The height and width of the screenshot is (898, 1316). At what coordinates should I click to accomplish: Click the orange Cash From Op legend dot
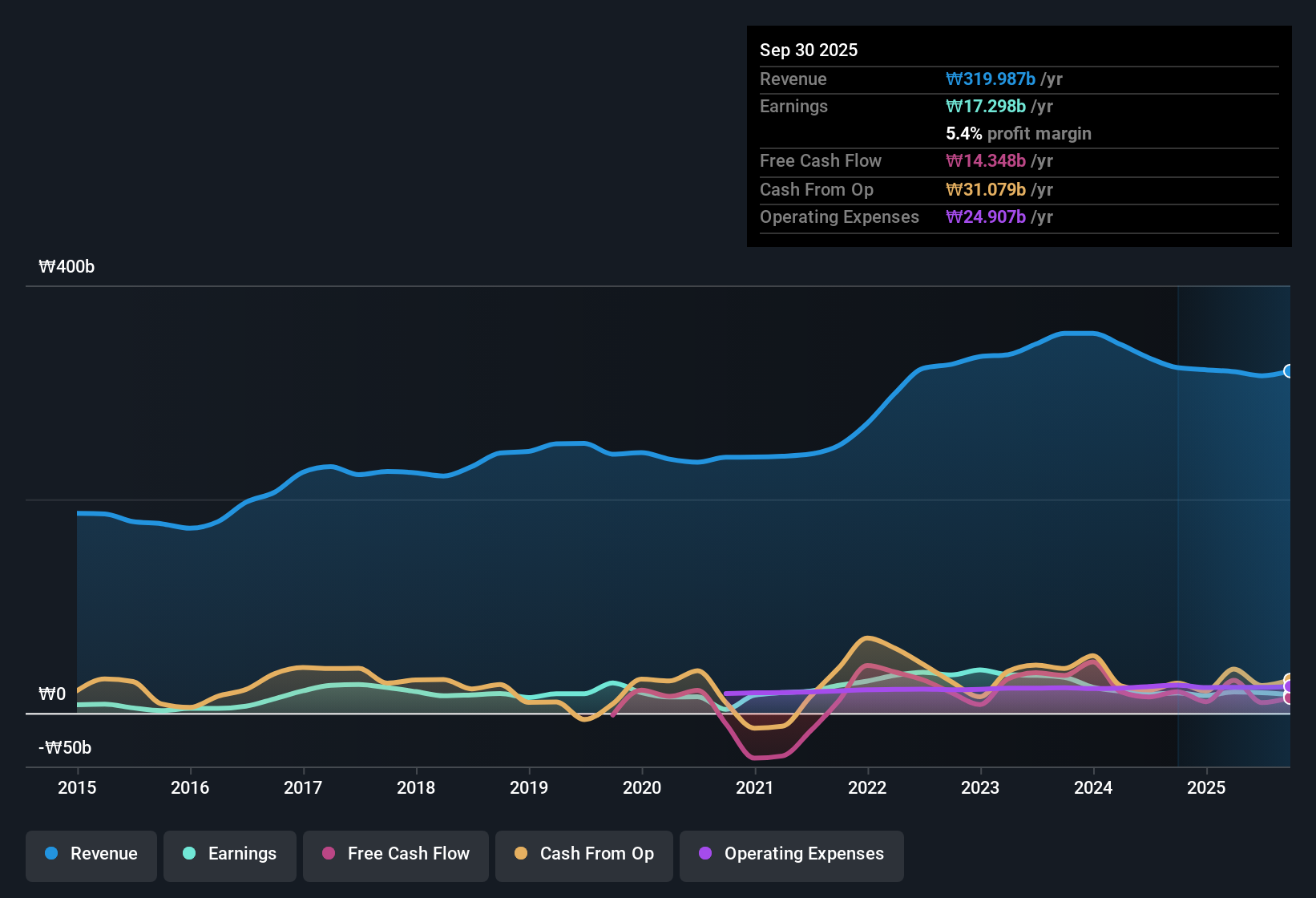coord(521,854)
